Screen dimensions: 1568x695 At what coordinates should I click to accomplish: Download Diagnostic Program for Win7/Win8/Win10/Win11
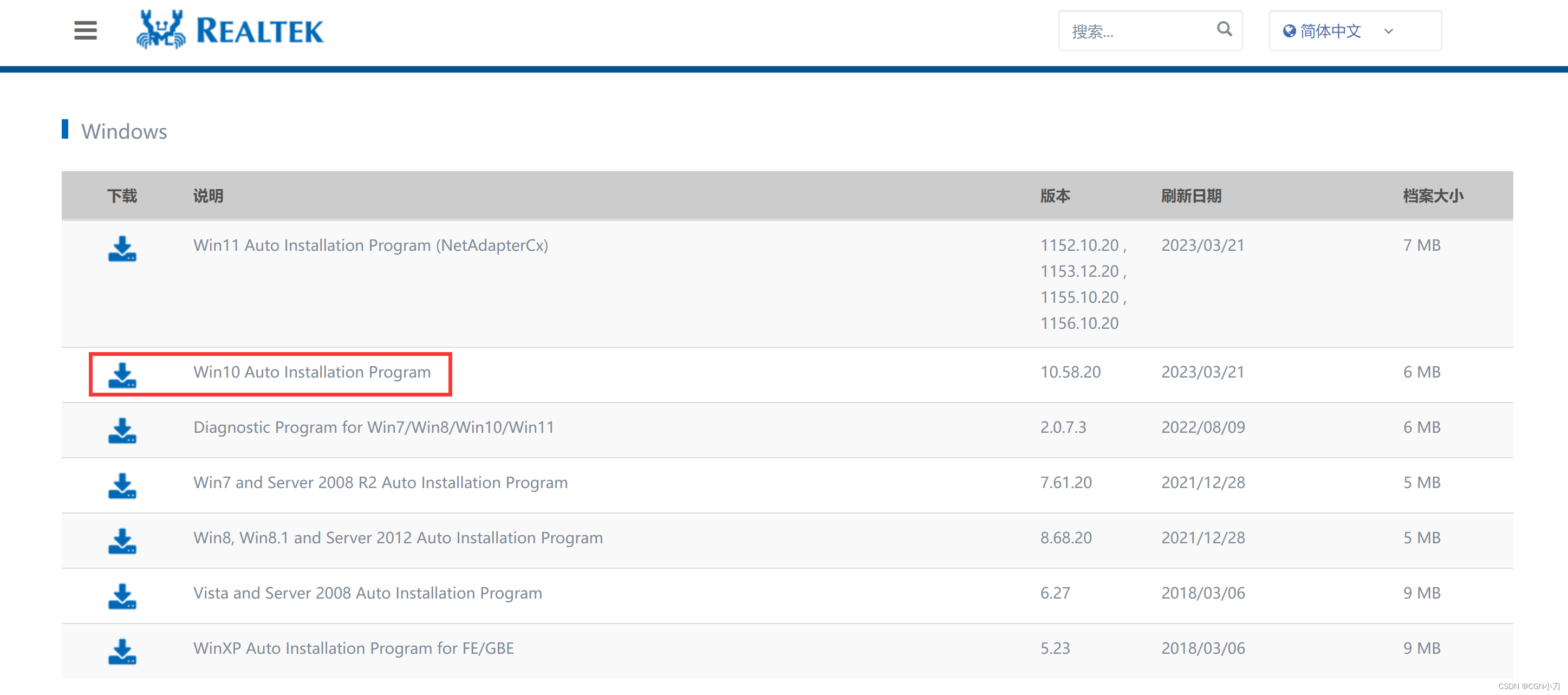coord(122,431)
